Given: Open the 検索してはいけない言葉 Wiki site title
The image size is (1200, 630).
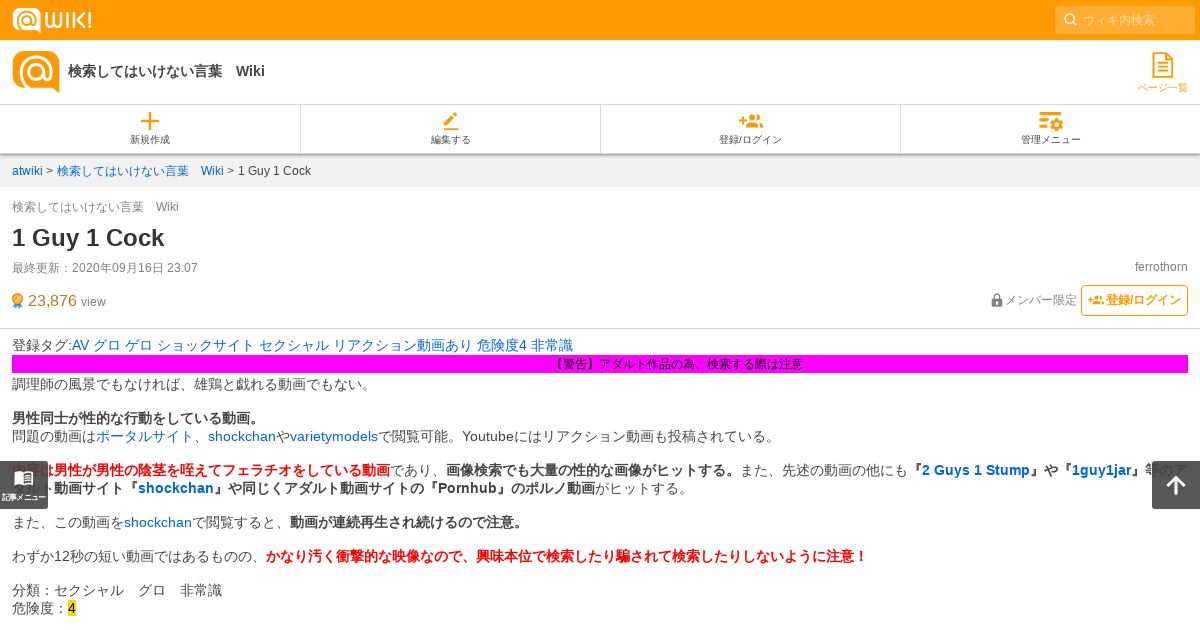Looking at the screenshot, I should [166, 71].
